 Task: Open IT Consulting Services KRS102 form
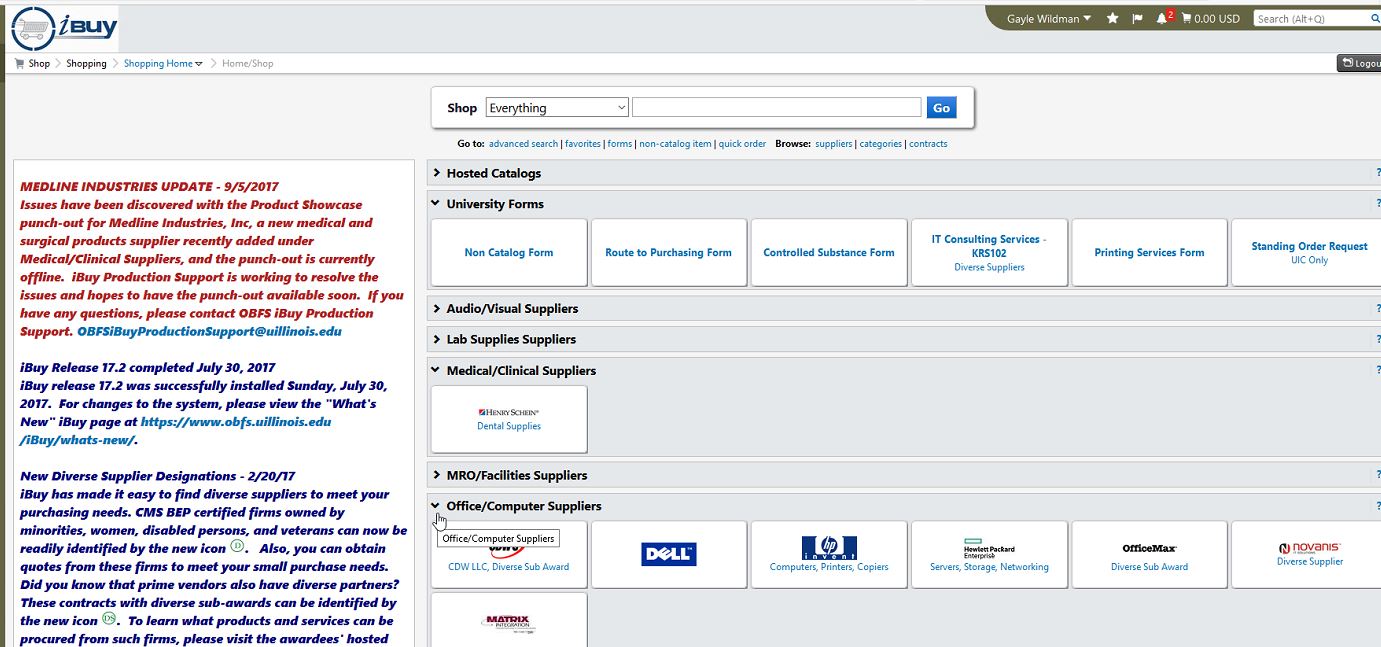click(x=989, y=253)
